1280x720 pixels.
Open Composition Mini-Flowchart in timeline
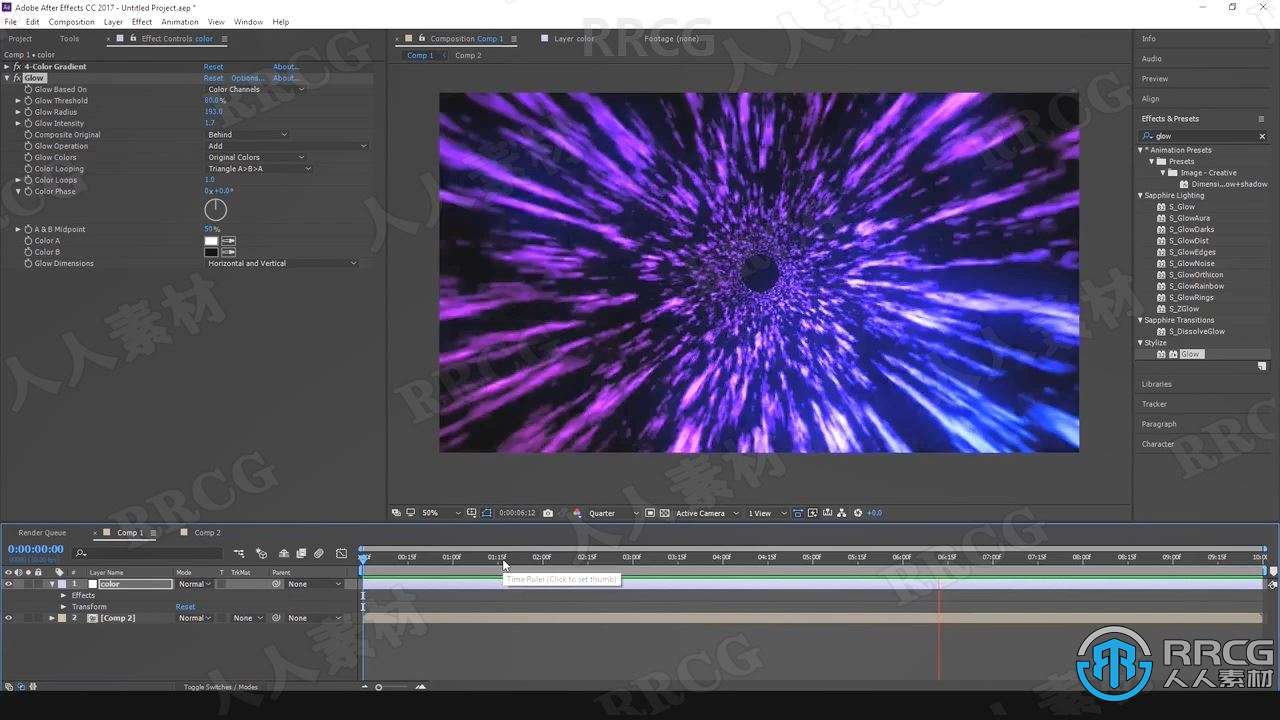[239, 553]
